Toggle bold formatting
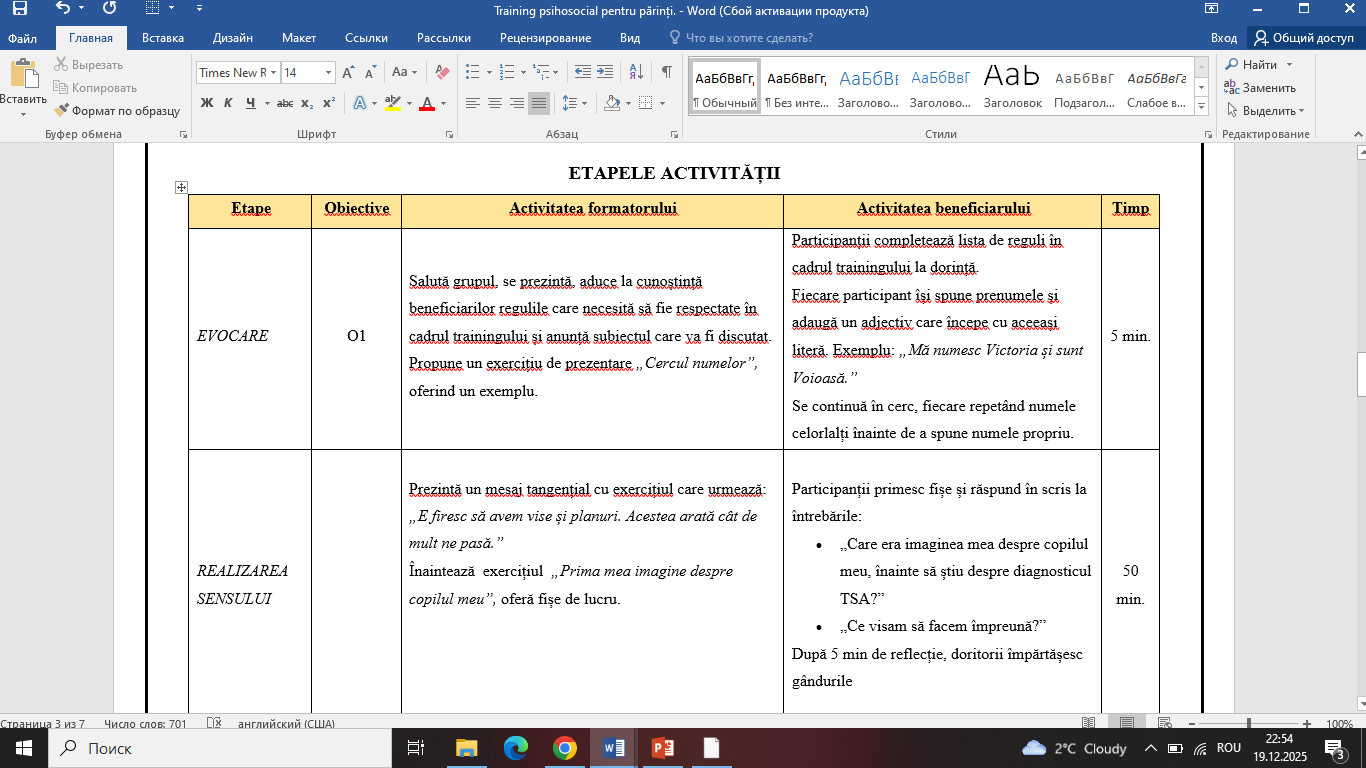 click(x=207, y=103)
